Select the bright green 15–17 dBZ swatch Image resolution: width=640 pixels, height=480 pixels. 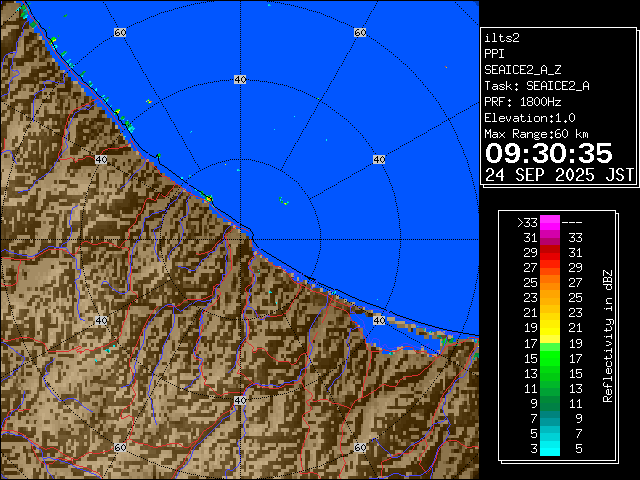[x=549, y=357]
